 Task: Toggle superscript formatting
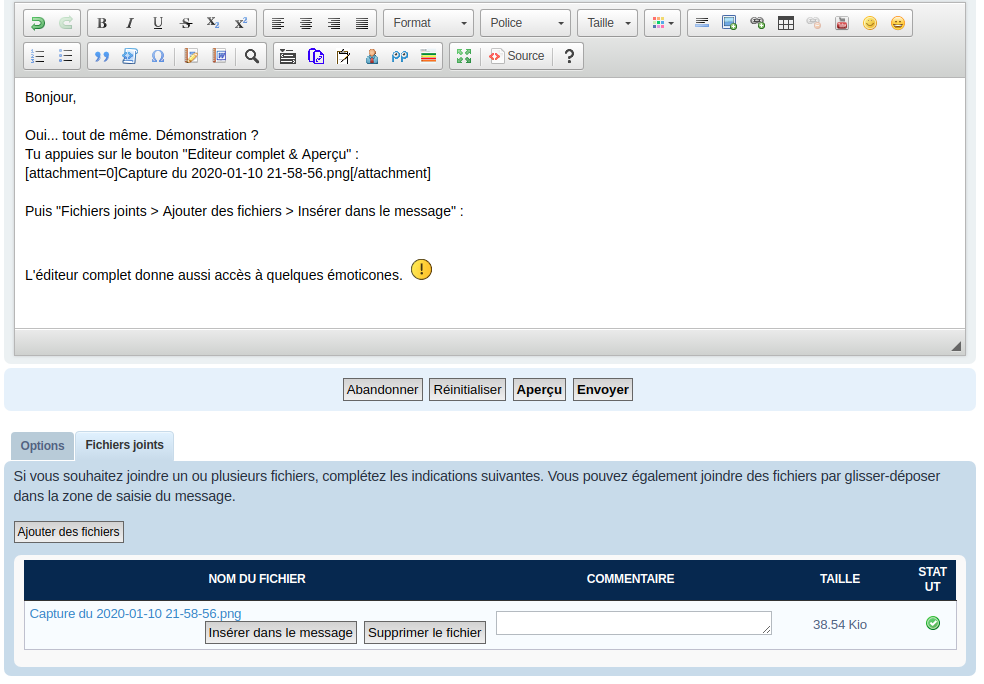(x=241, y=23)
